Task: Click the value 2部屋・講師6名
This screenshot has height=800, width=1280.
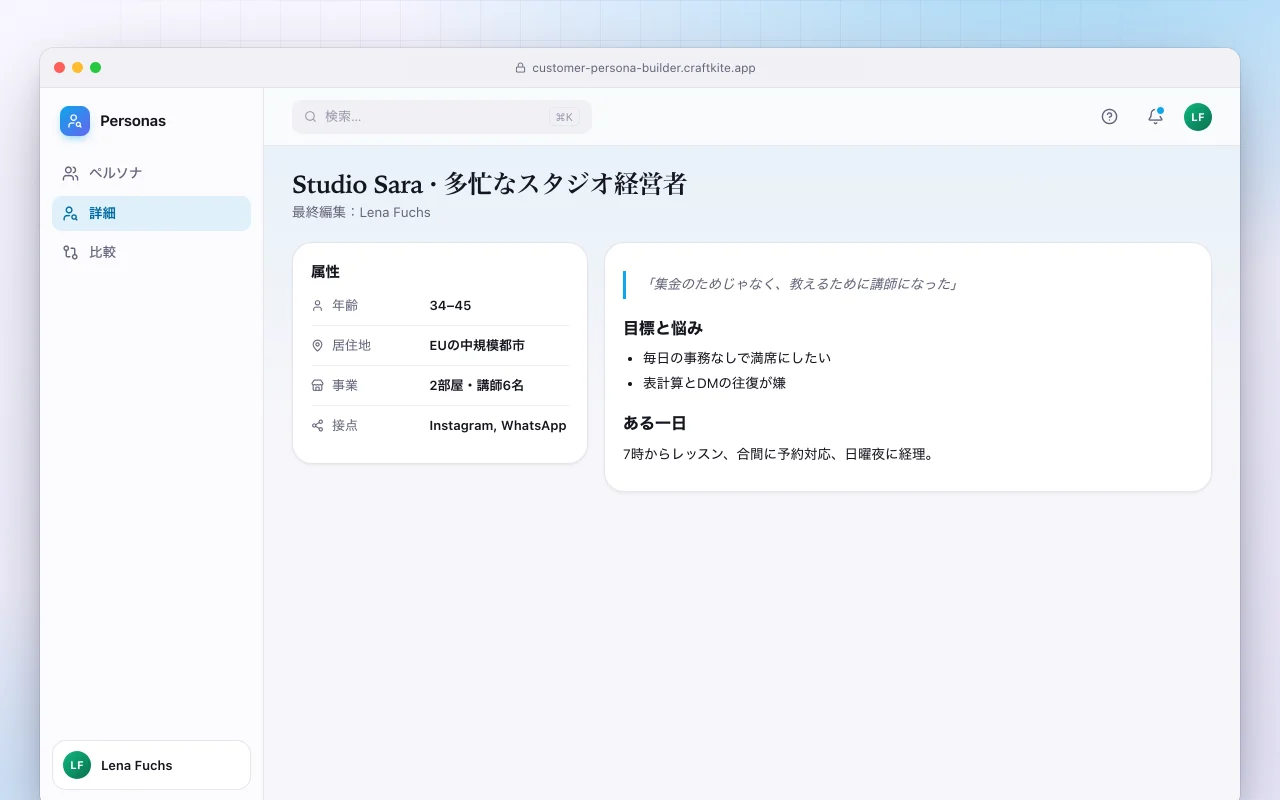Action: tap(476, 385)
